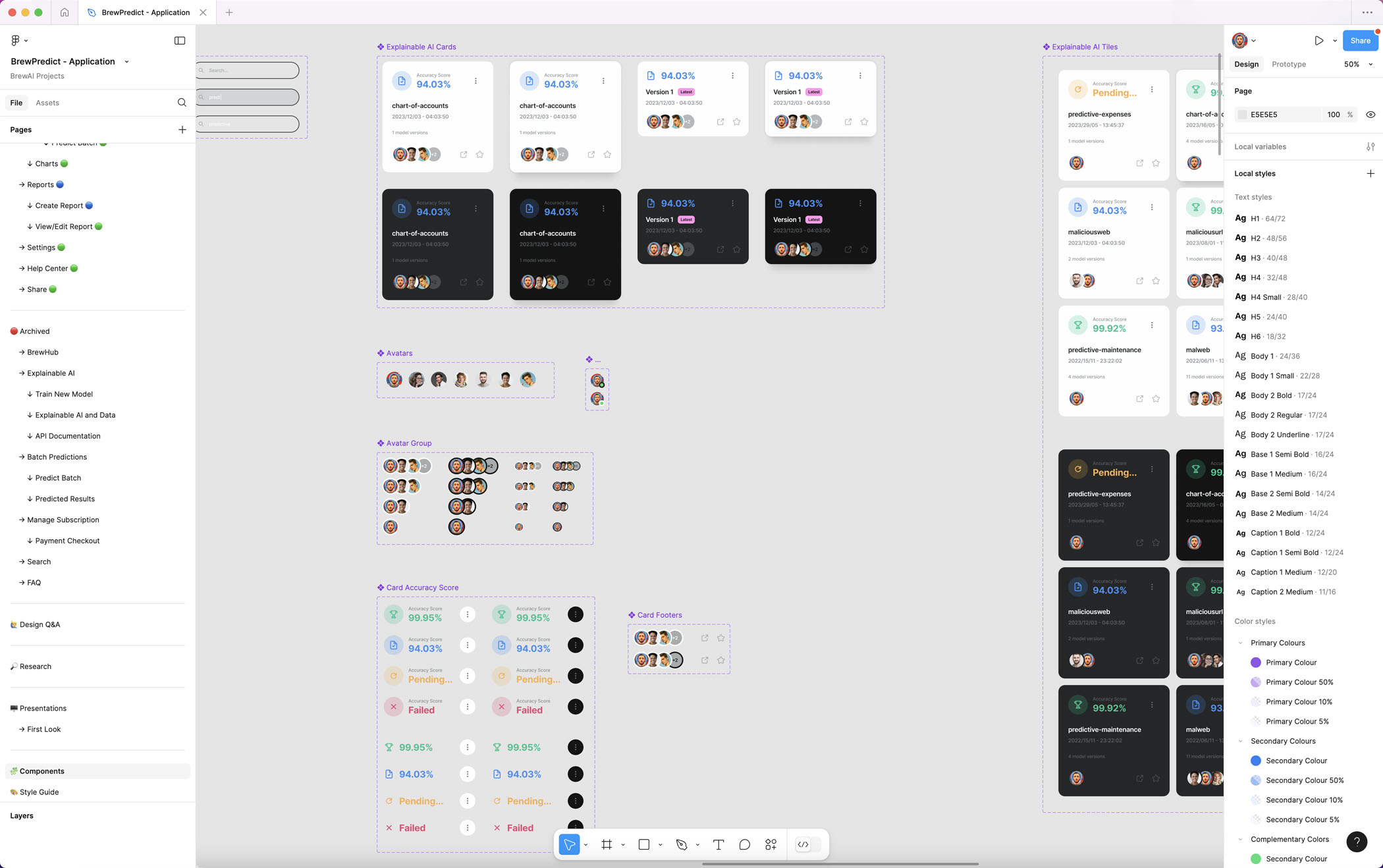Click the Primary Colour swatch
The width and height of the screenshot is (1383, 868).
1256,663
